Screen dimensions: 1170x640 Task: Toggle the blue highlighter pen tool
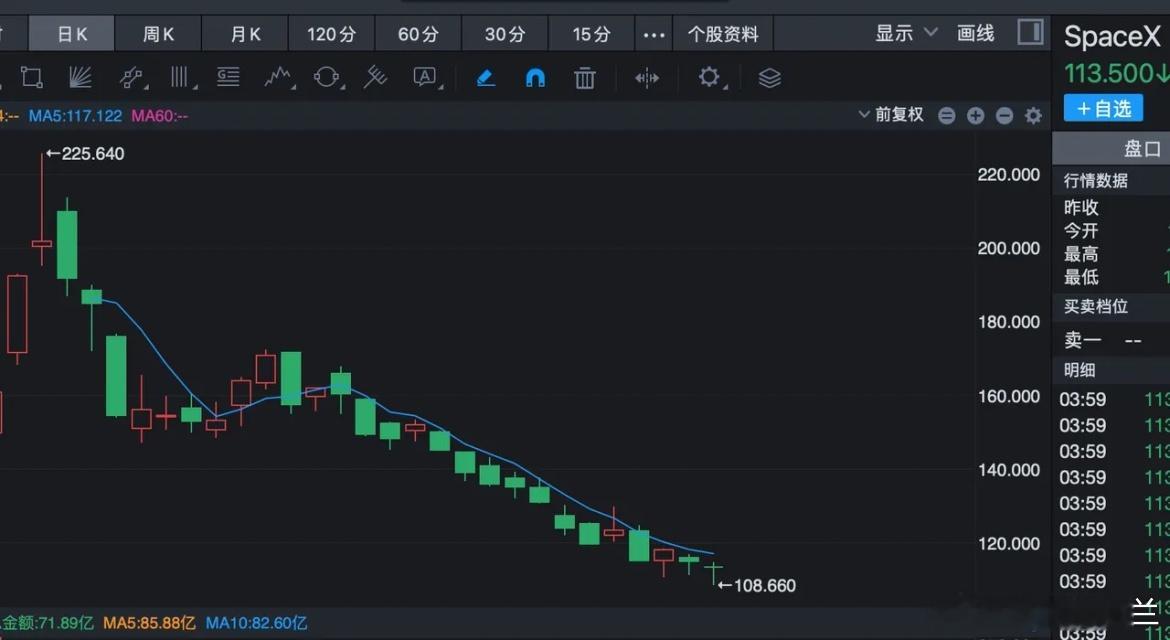coord(486,78)
